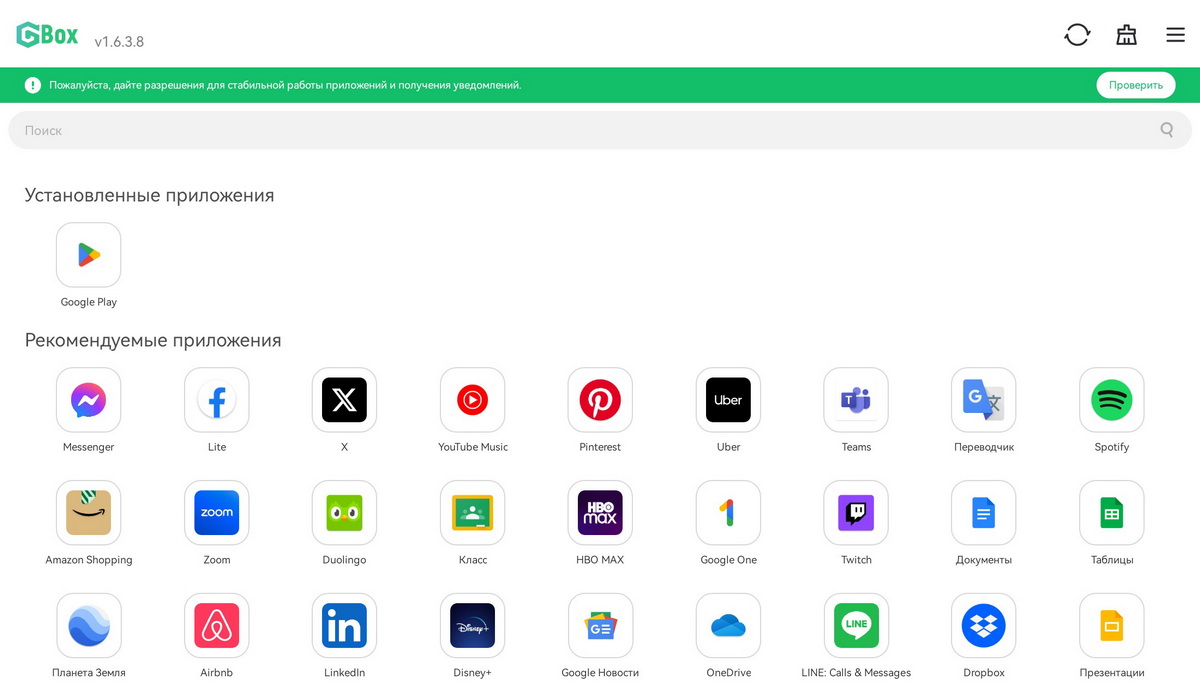Select the Google Новости app

click(600, 626)
